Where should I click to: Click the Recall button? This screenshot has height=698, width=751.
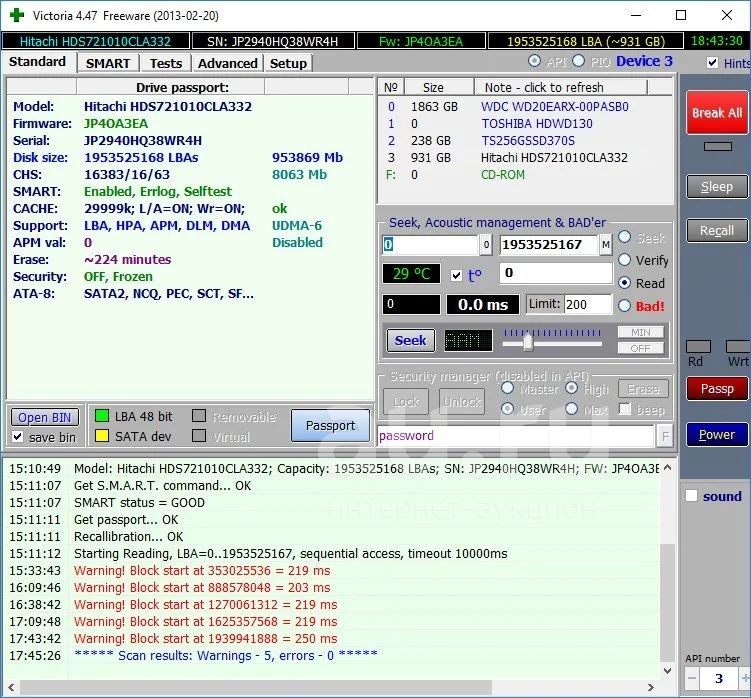coord(716,230)
